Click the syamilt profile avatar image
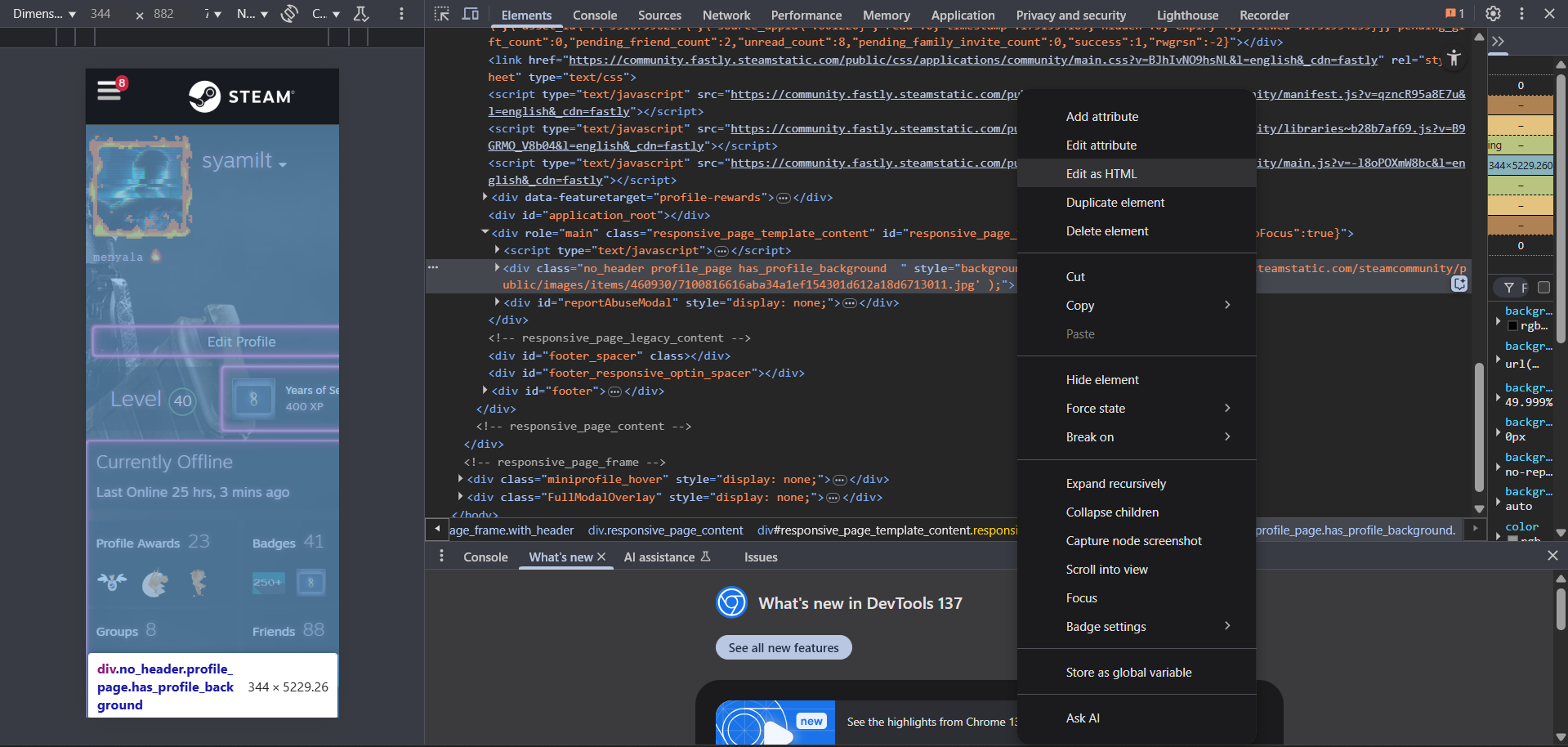The height and width of the screenshot is (747, 1568). coord(140,187)
